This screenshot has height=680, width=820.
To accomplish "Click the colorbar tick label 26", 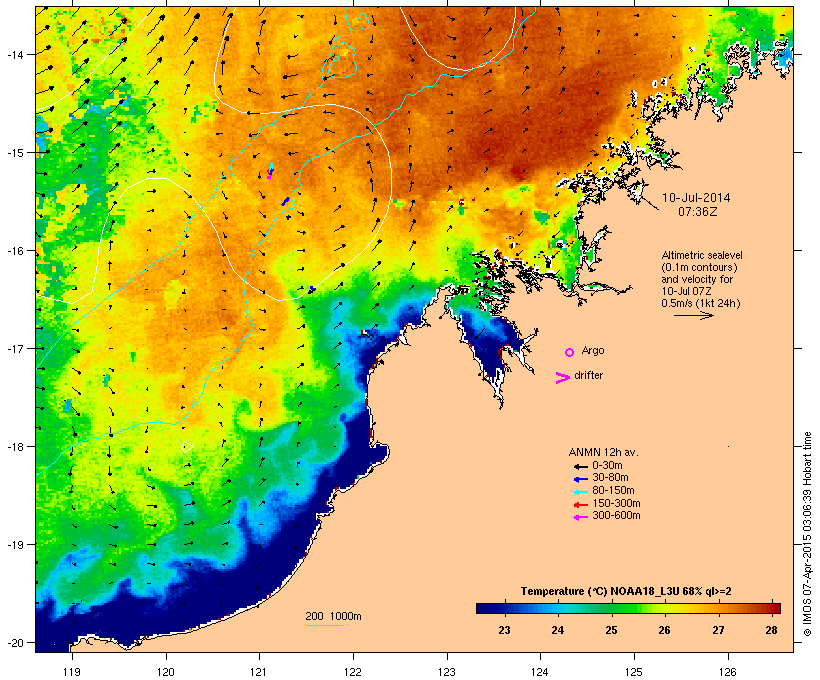I will 664,630.
